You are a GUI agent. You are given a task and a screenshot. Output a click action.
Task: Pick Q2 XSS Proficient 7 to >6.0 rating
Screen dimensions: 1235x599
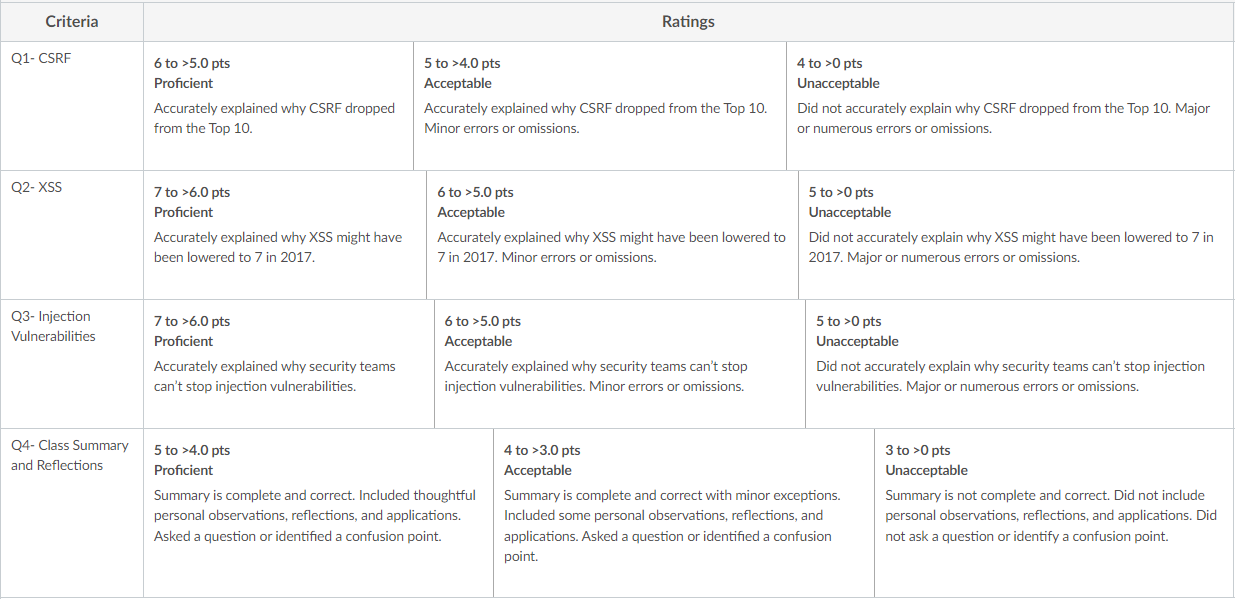[x=285, y=235]
